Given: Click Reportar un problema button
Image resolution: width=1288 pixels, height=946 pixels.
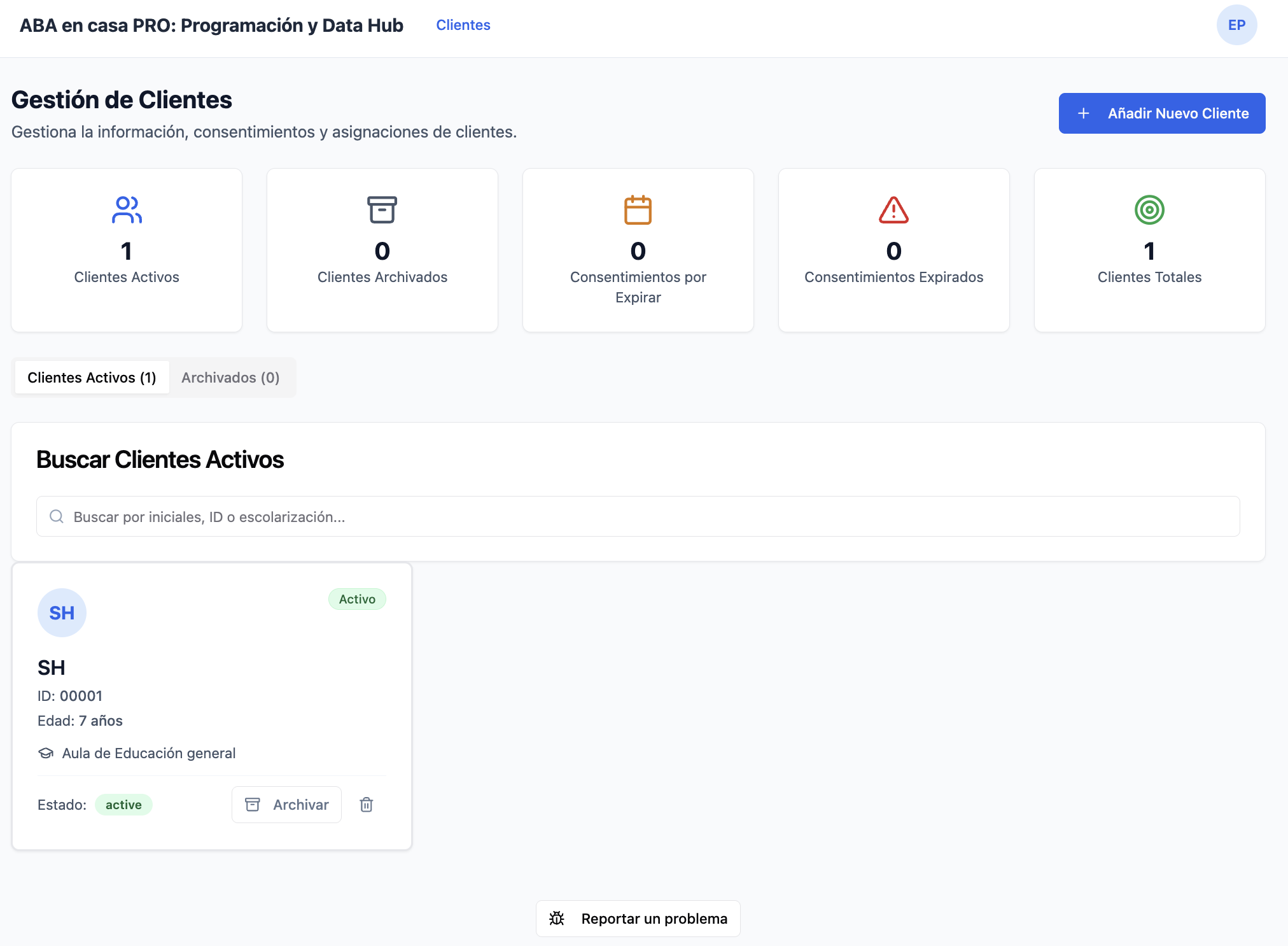Looking at the screenshot, I should [638, 919].
